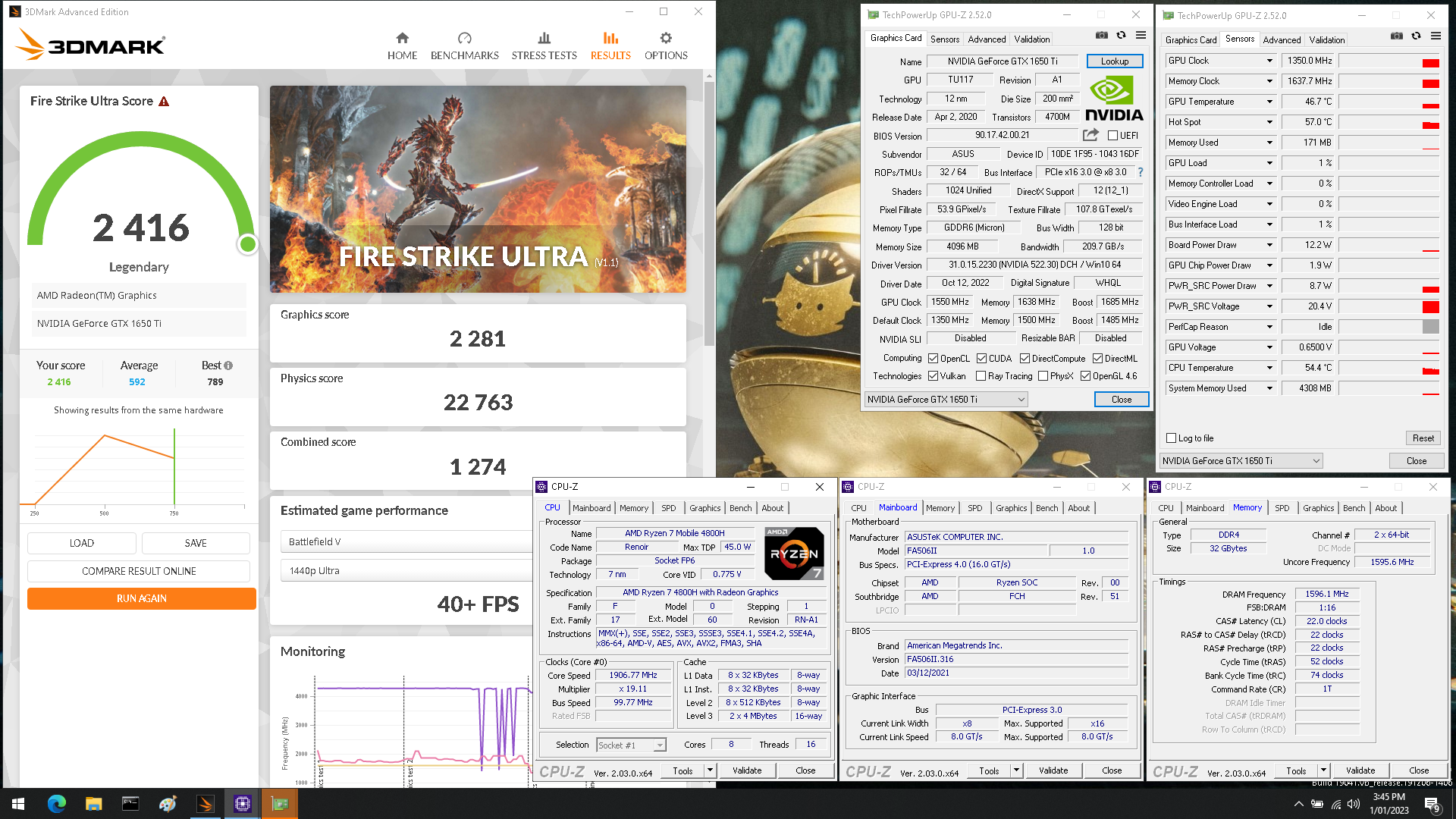The width and height of the screenshot is (1456, 819).
Task: Click the RUN AGAIN button in 3DMark
Action: pyautogui.click(x=142, y=598)
